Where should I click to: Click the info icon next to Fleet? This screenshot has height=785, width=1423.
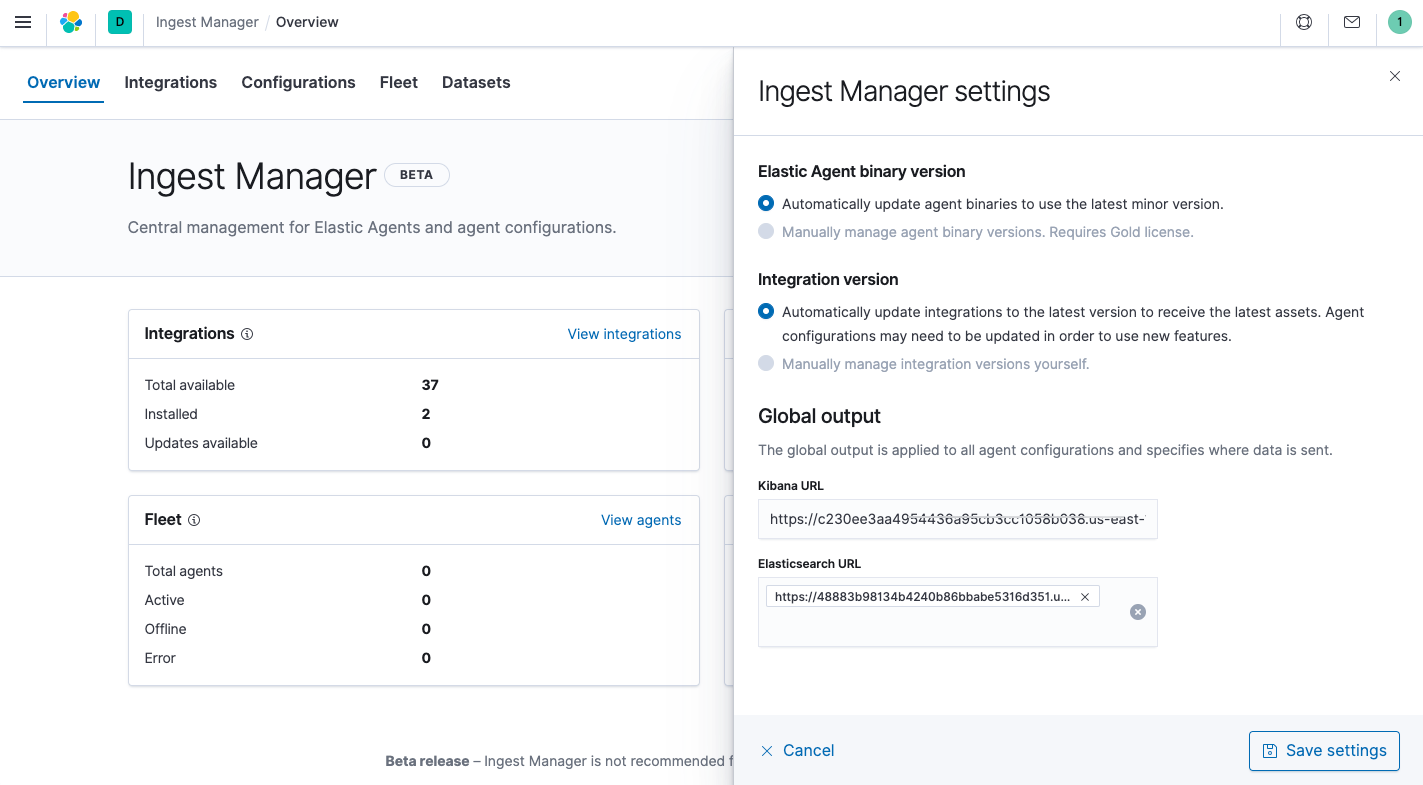[x=194, y=520]
